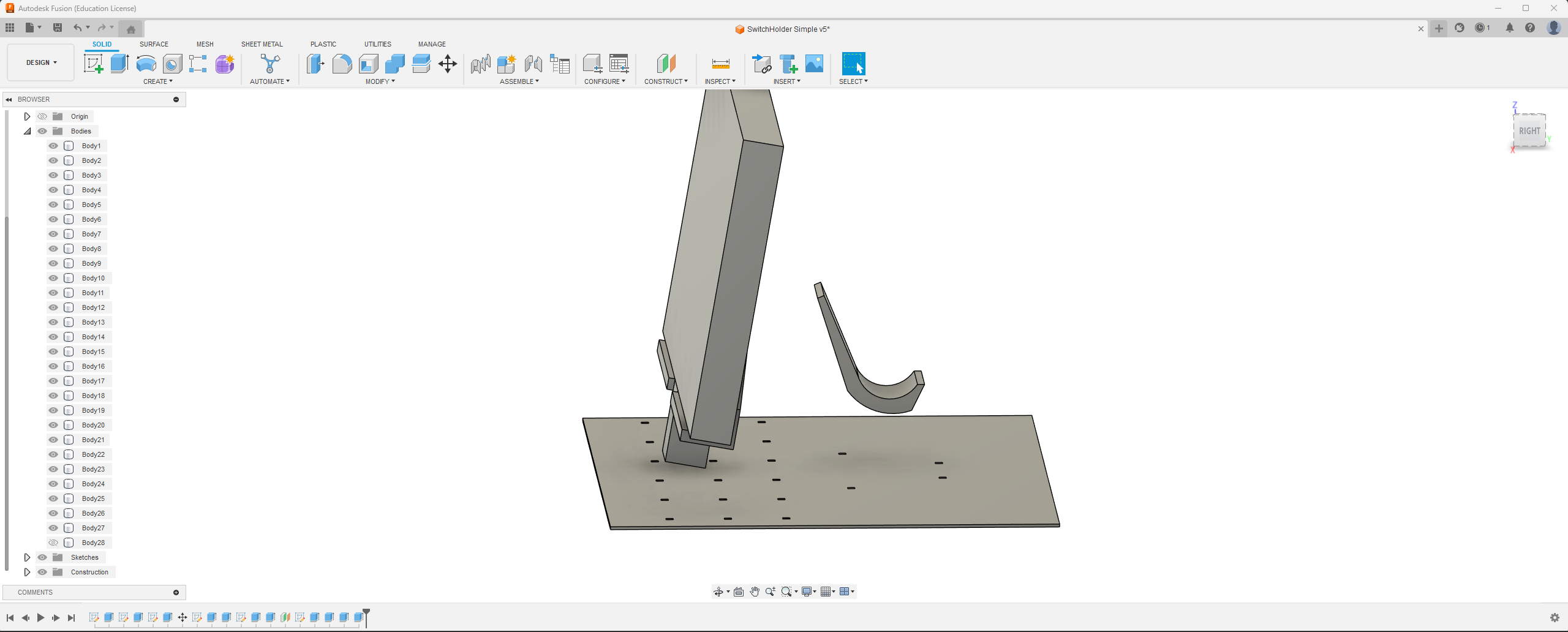Play the timeline
This screenshot has height=632, width=1568.
(x=40, y=617)
